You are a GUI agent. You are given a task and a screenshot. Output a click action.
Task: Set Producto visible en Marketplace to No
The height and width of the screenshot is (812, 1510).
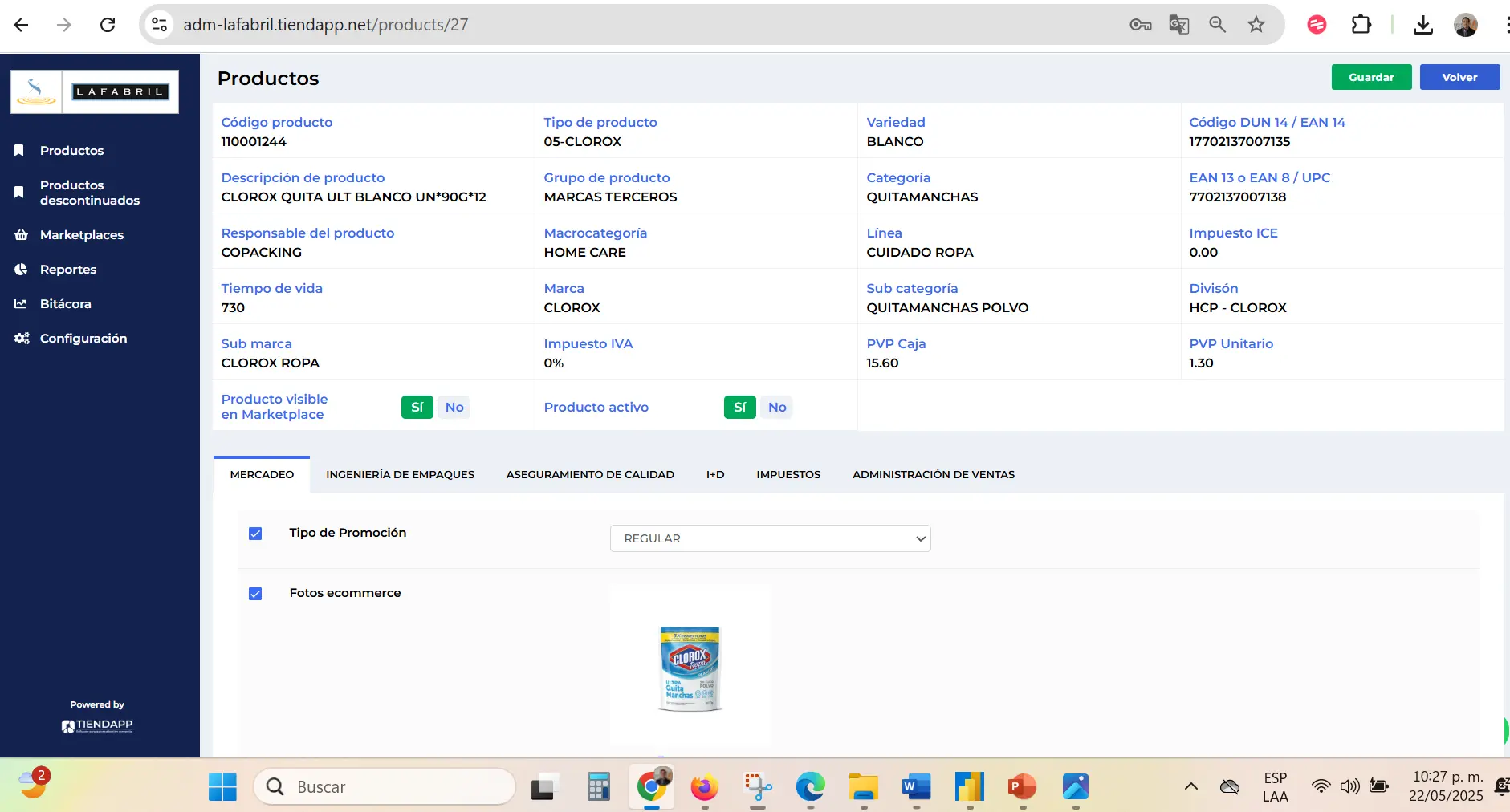pyautogui.click(x=454, y=408)
